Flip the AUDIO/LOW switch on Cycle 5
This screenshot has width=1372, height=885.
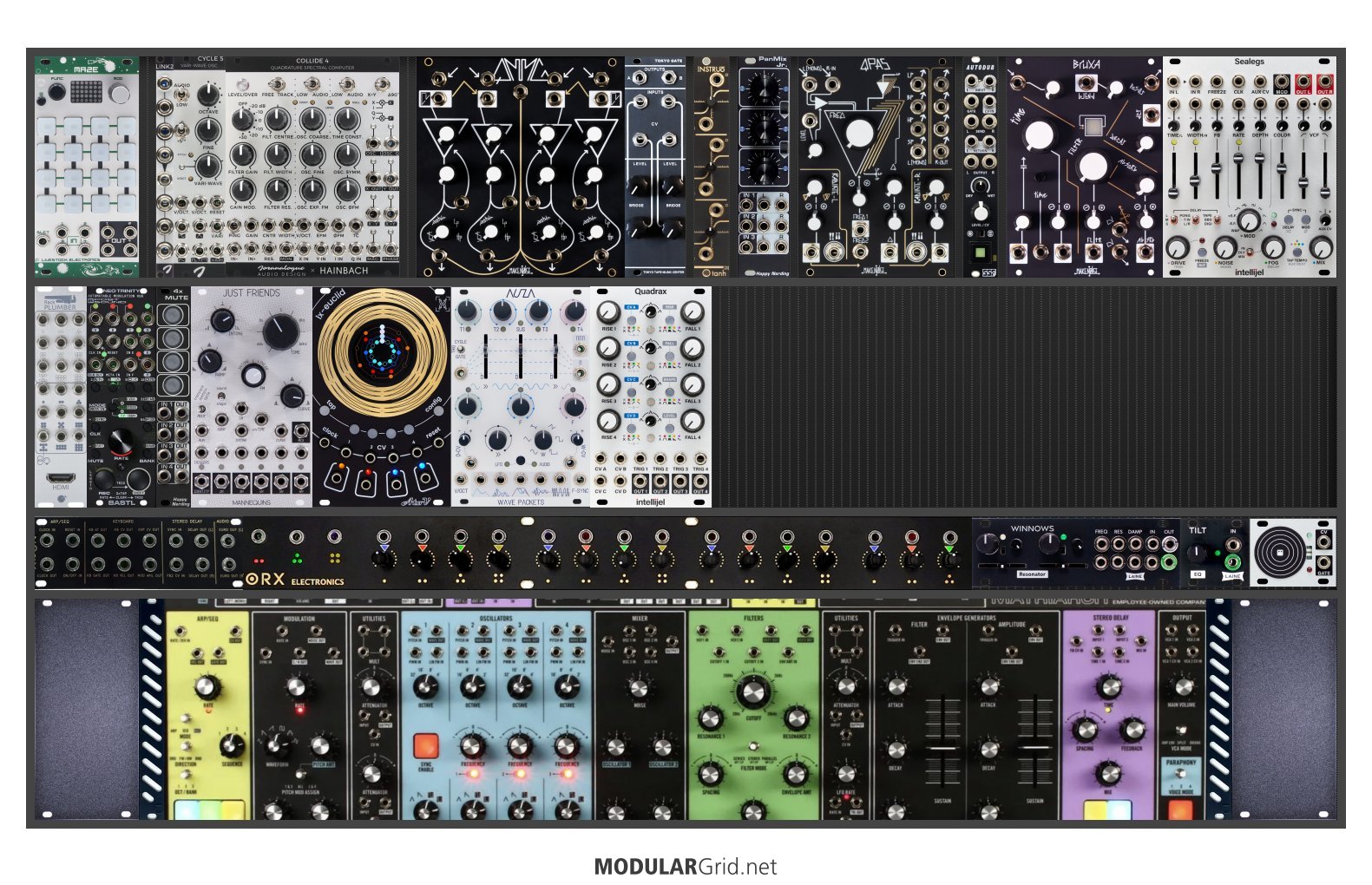tap(181, 96)
